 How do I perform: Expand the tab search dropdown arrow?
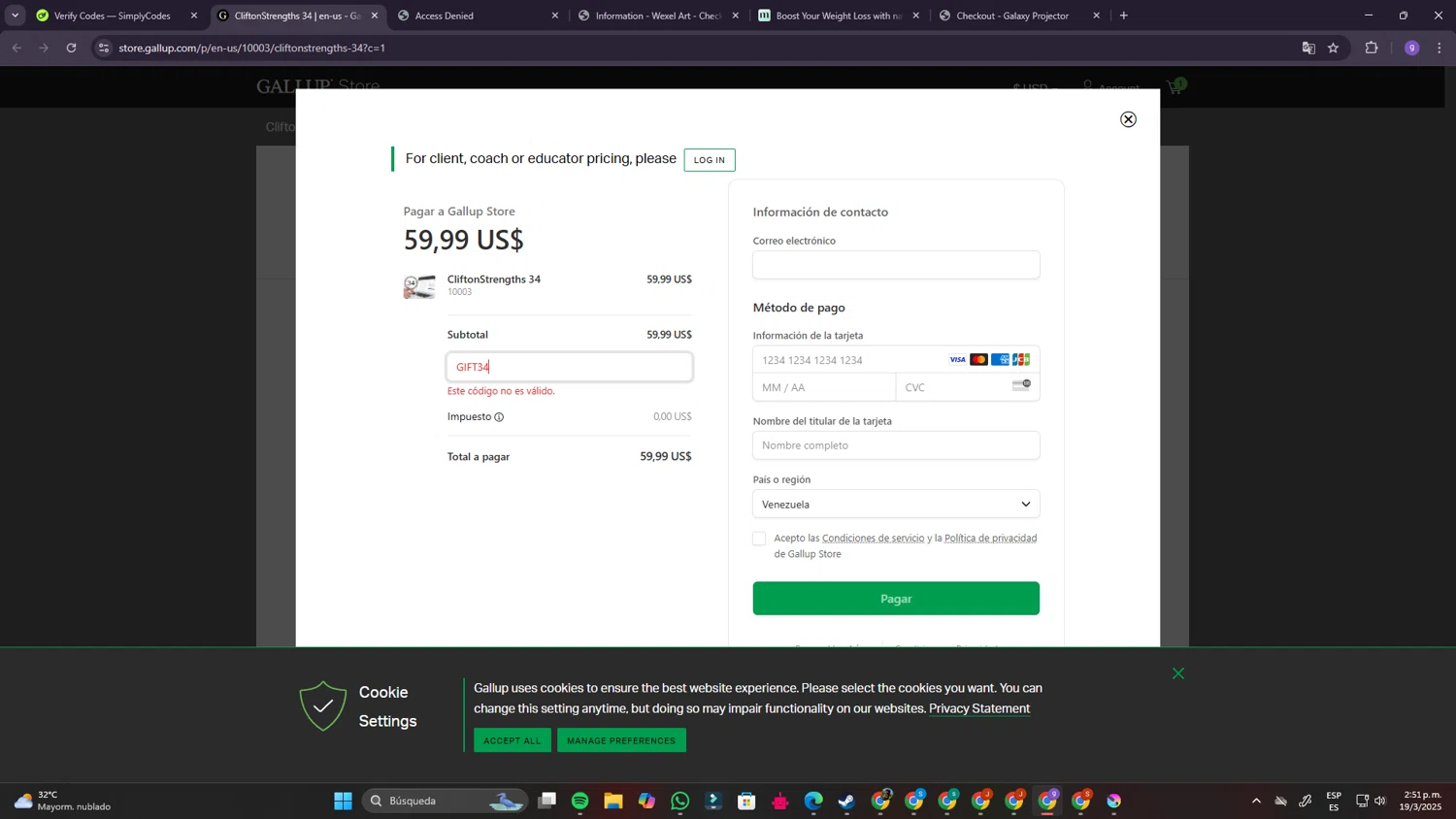15,16
